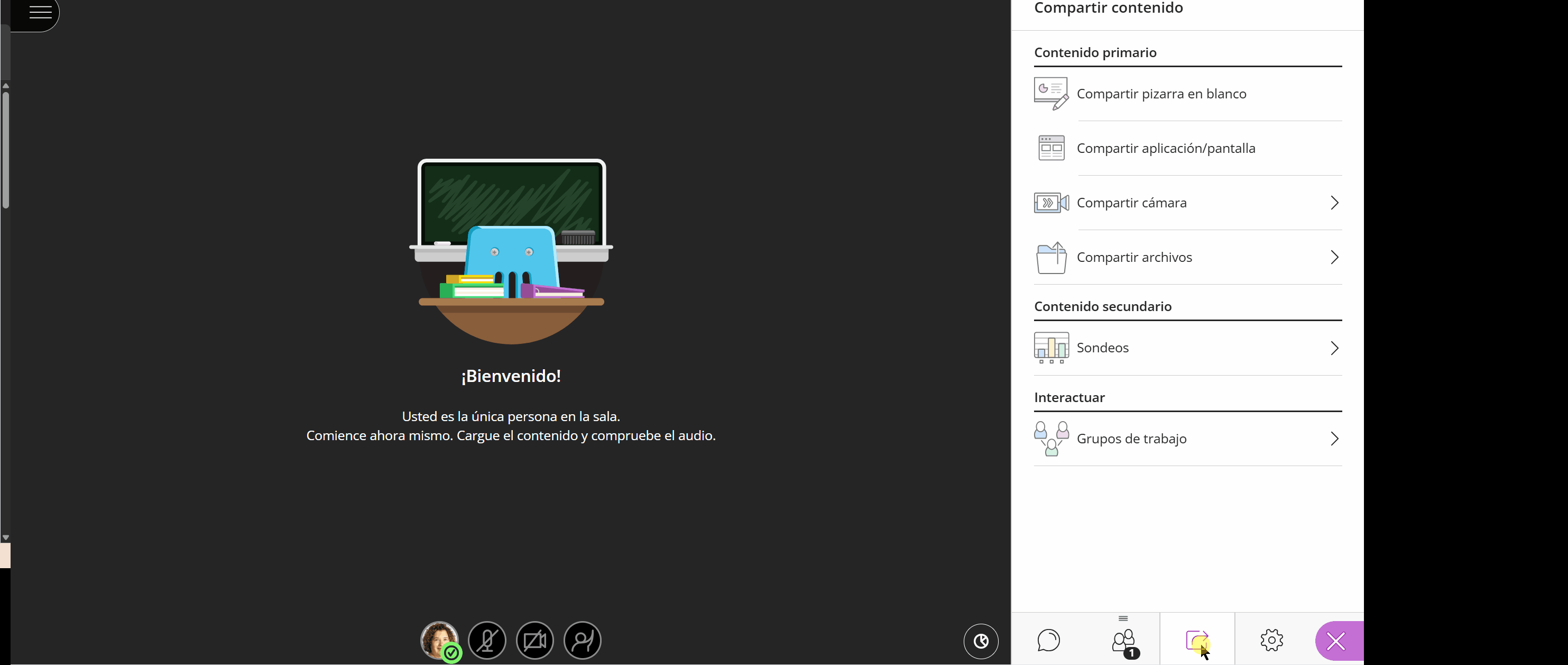The height and width of the screenshot is (665, 1568).
Task: Open Sondeos option
Action: tap(1187, 348)
